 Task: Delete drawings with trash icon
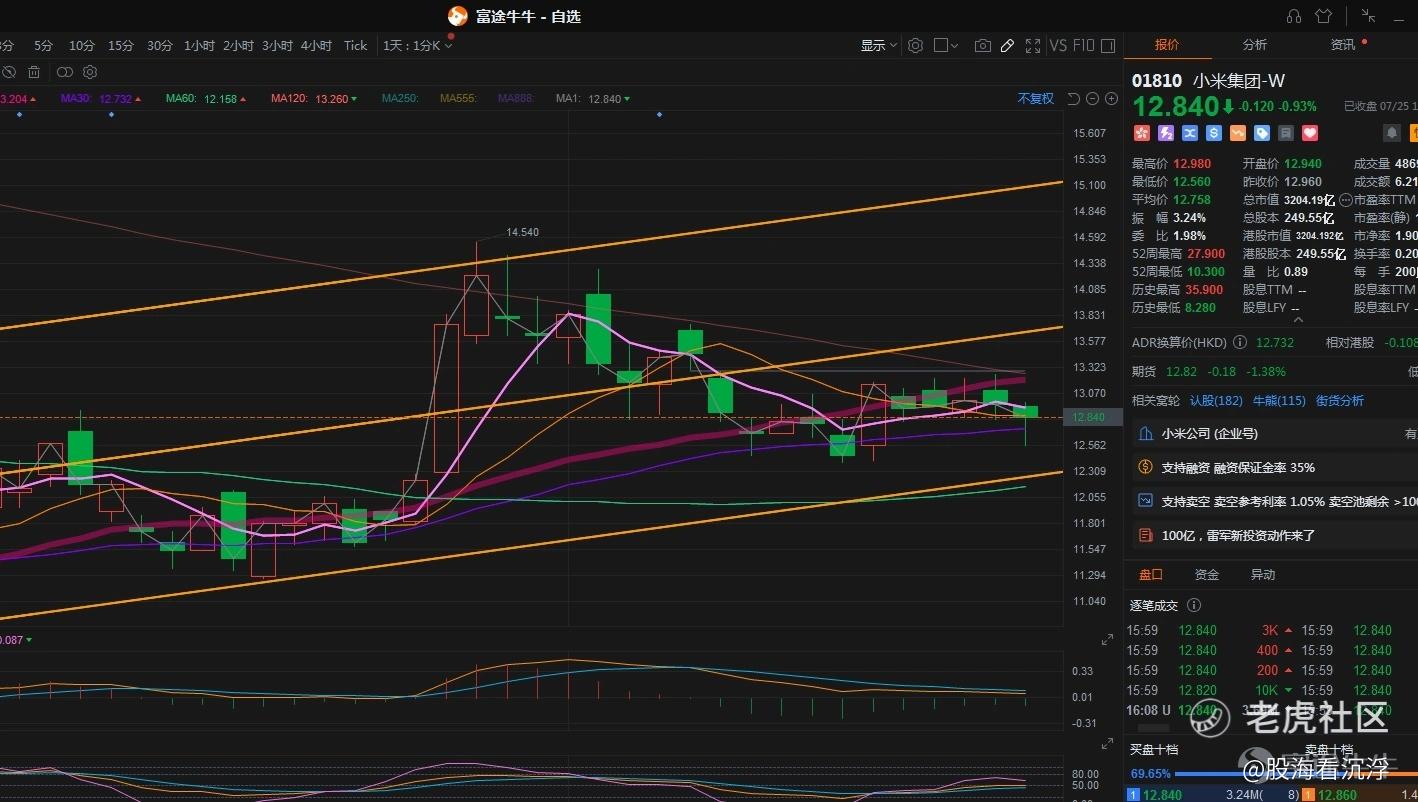coord(34,72)
